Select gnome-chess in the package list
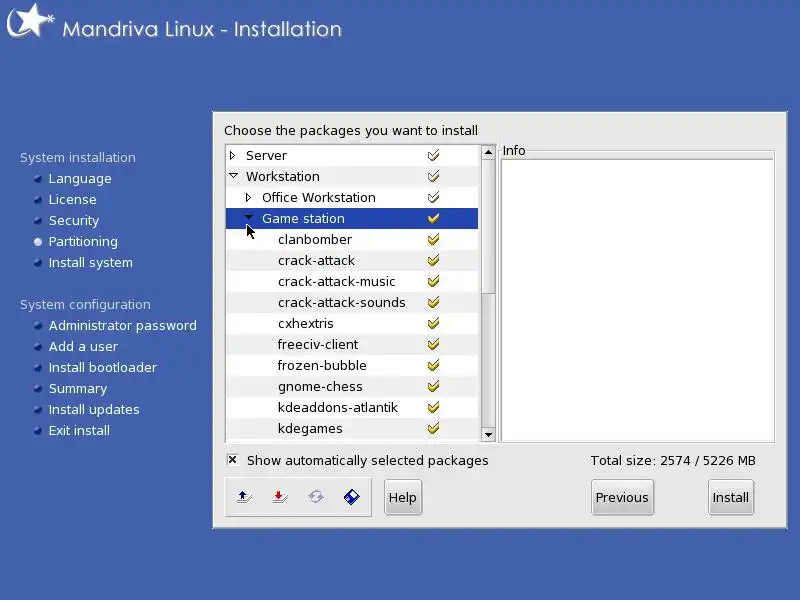This screenshot has height=600, width=800. tap(320, 386)
